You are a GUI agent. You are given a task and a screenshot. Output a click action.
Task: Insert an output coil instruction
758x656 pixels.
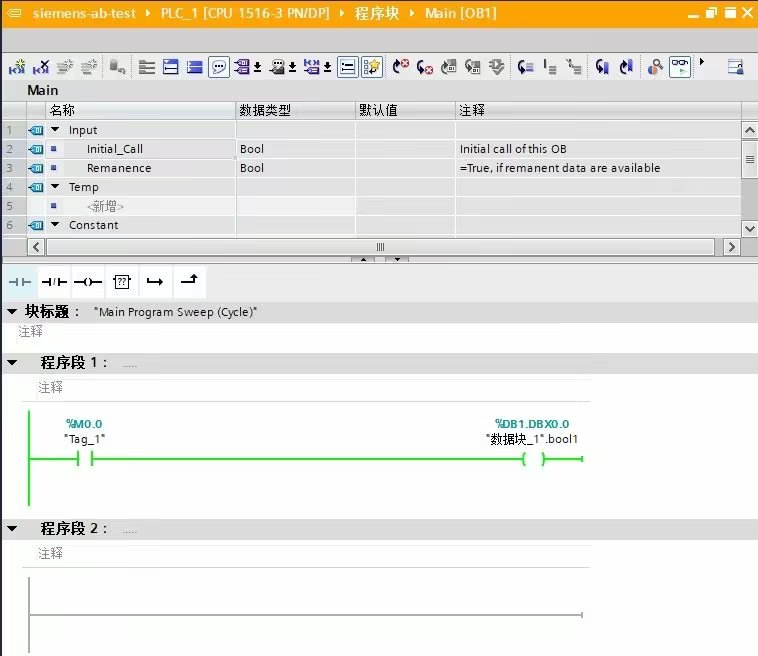(x=88, y=283)
